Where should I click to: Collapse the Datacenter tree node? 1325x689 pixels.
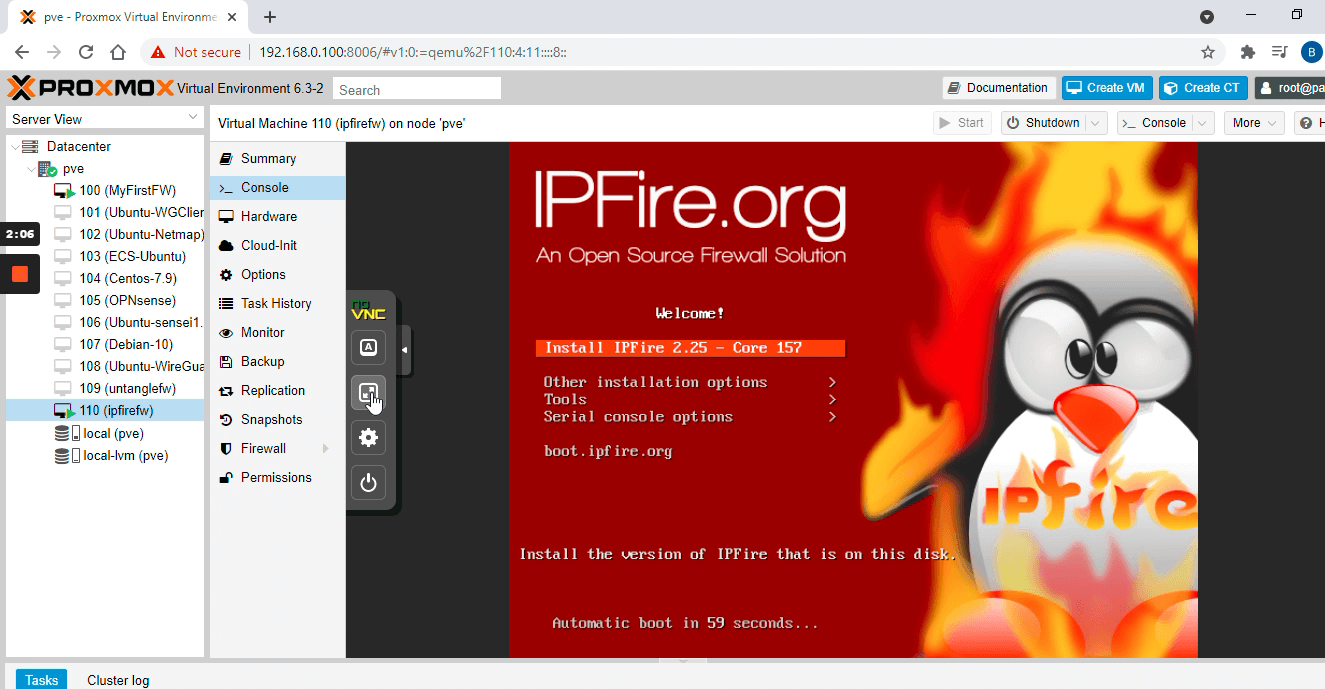tap(16, 146)
